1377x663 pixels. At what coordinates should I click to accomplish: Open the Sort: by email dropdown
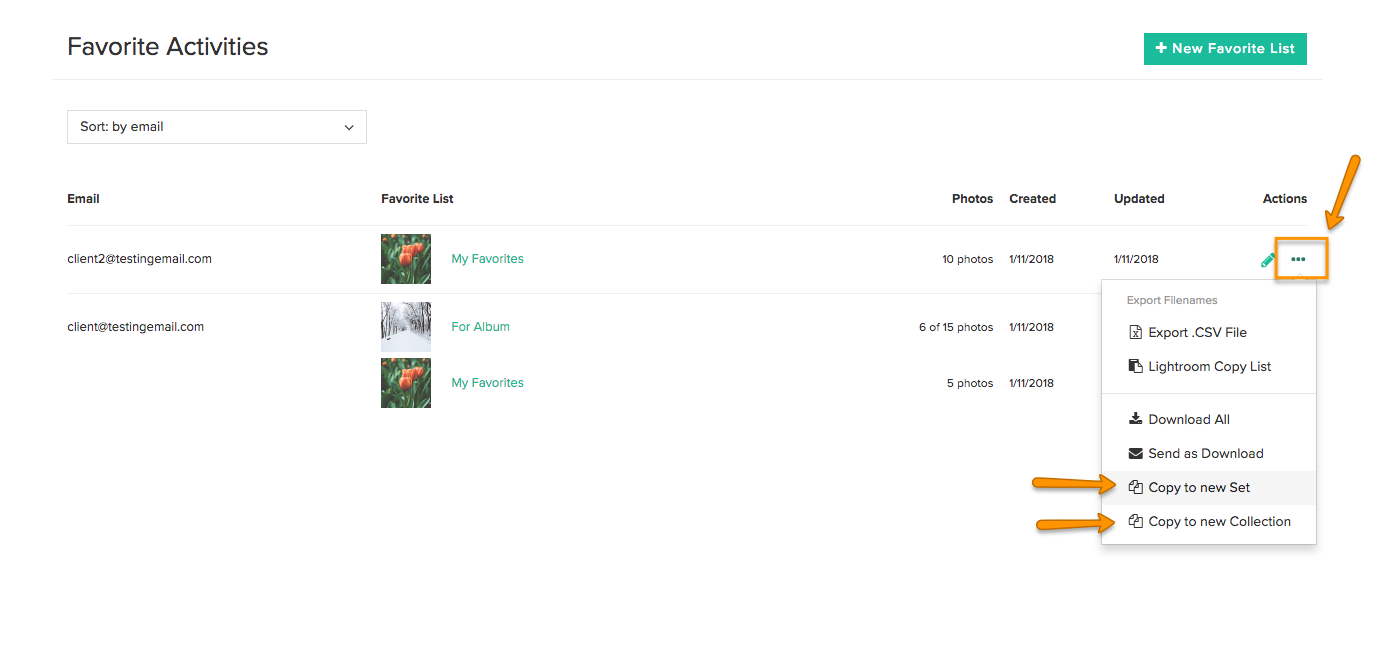pos(217,127)
